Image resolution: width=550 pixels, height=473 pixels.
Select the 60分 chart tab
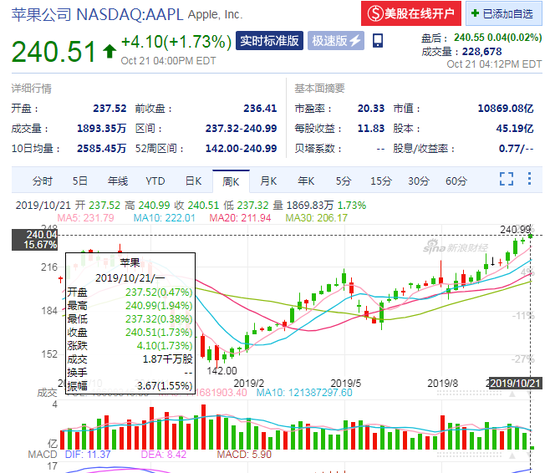(456, 181)
